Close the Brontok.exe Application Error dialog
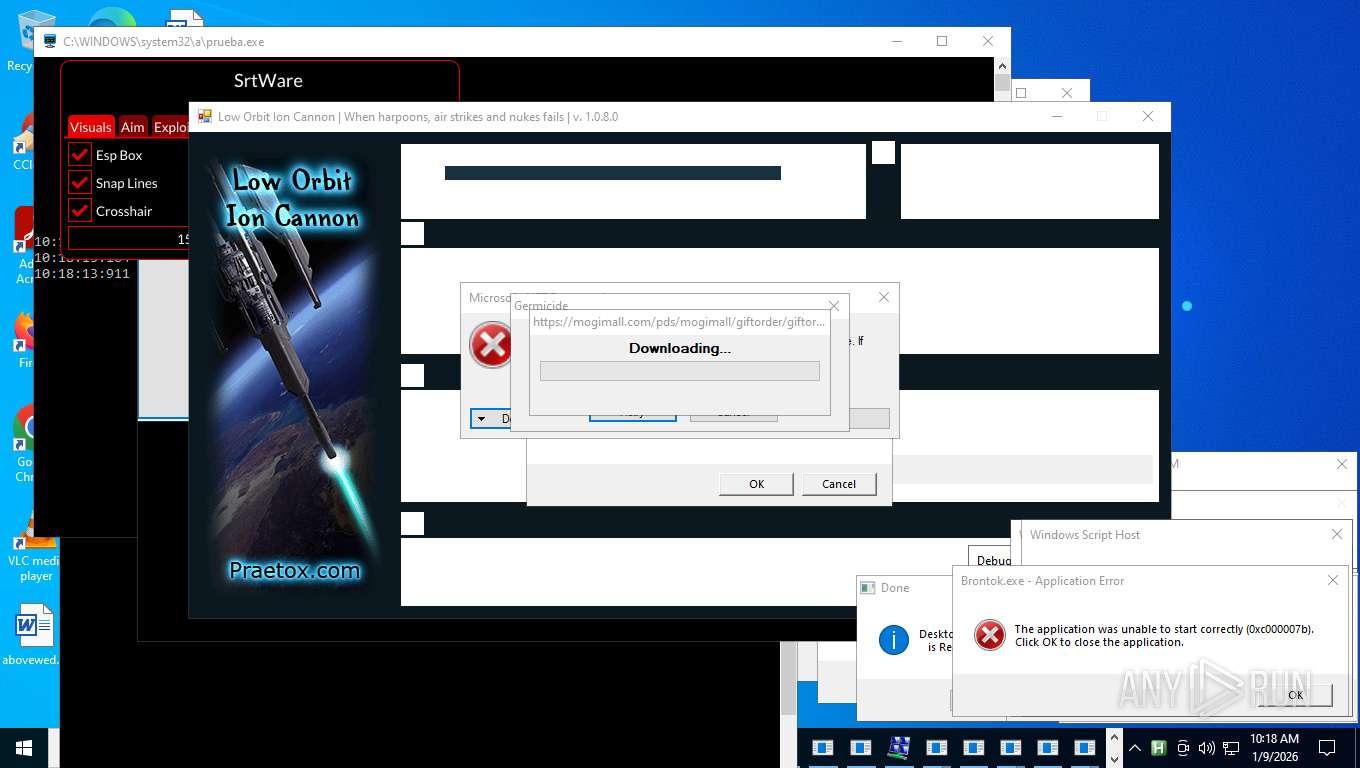The height and width of the screenshot is (768, 1360). click(1333, 580)
